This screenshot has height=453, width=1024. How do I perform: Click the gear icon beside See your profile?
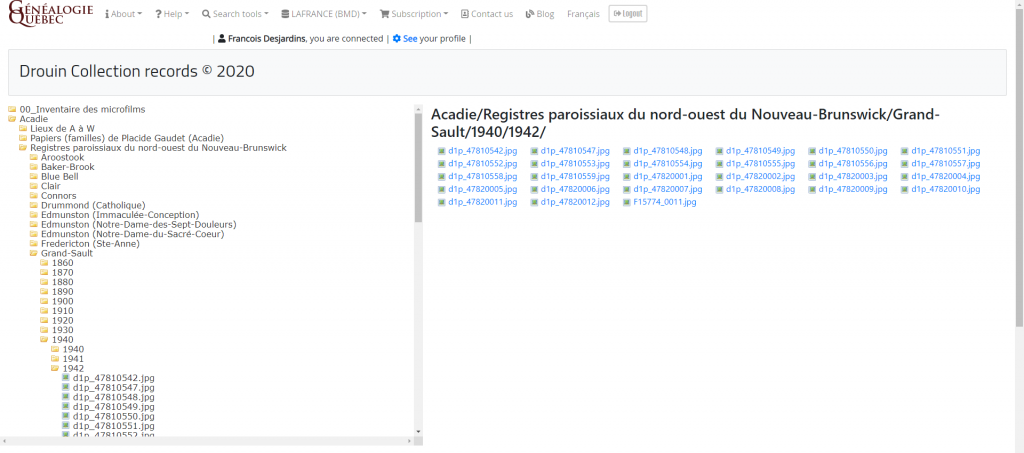coord(396,39)
